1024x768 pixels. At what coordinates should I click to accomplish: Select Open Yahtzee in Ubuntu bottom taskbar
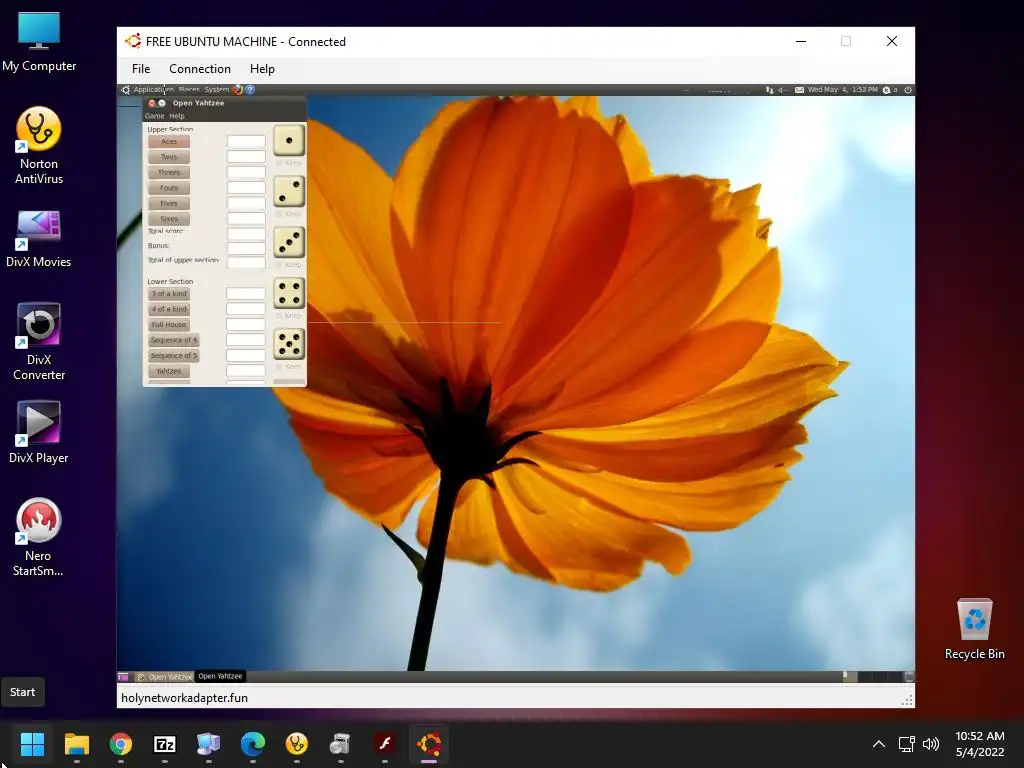click(165, 677)
